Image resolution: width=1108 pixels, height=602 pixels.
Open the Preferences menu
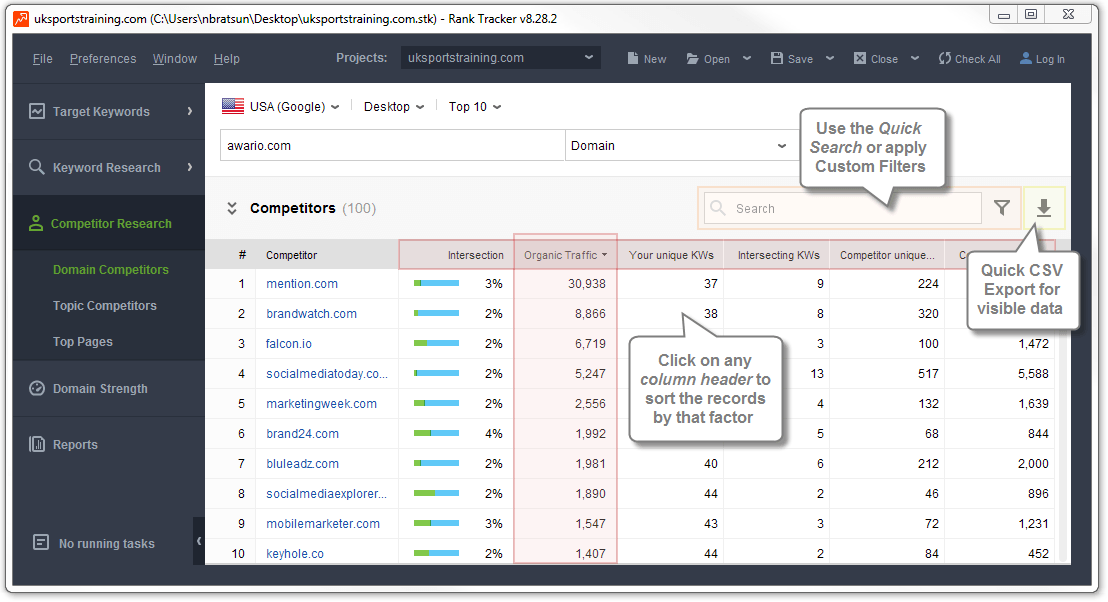103,59
